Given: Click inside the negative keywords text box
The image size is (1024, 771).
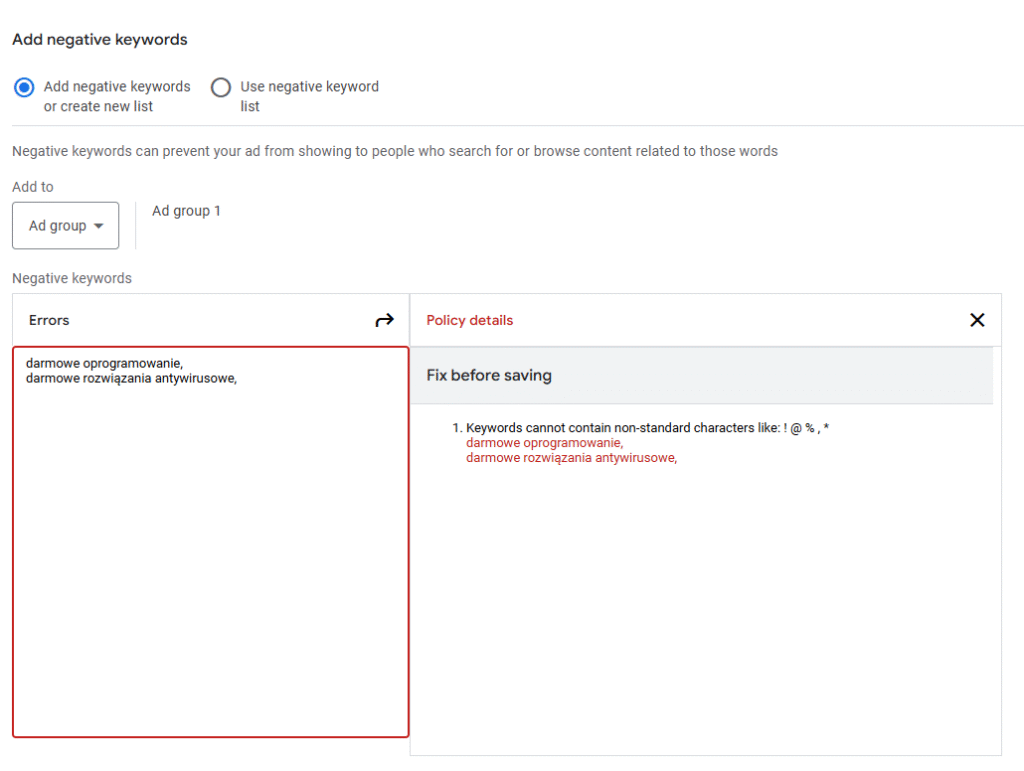Looking at the screenshot, I should coord(210,550).
